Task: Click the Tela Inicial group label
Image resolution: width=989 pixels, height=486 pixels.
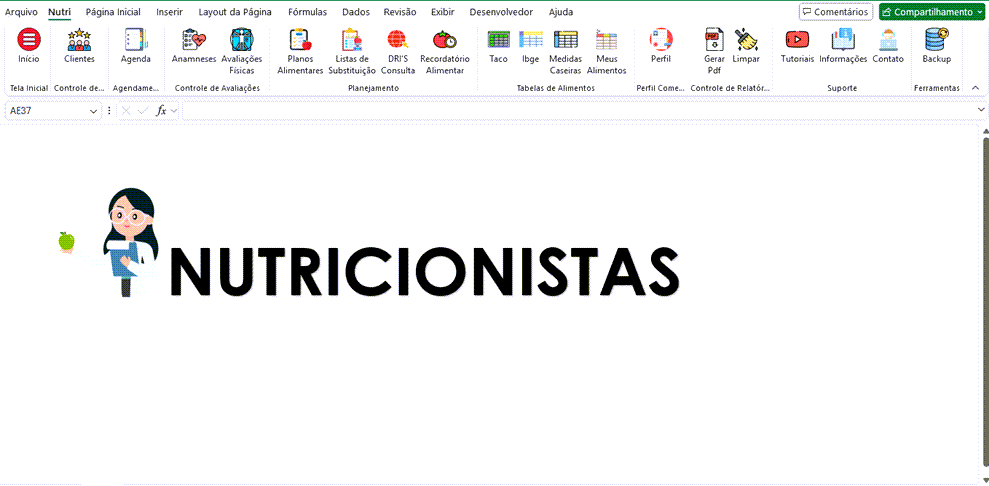Action: tap(29, 88)
